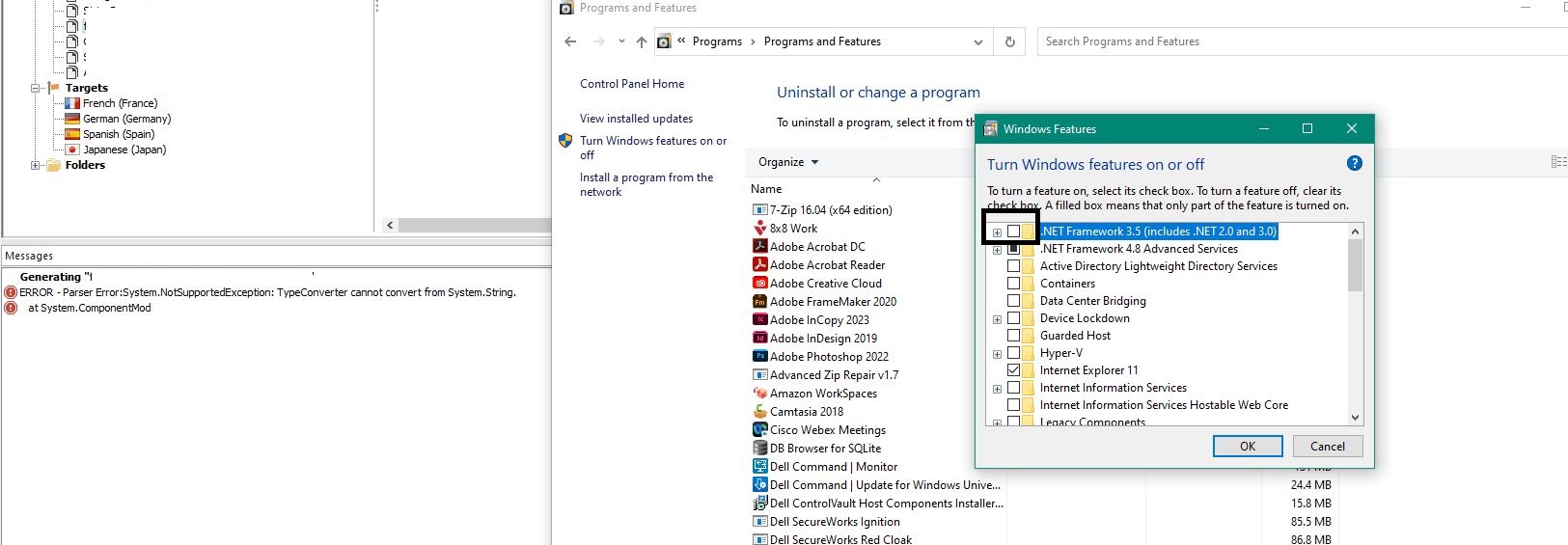The image size is (1568, 545).
Task: Select the Dell Command Monitor icon
Action: click(x=760, y=466)
